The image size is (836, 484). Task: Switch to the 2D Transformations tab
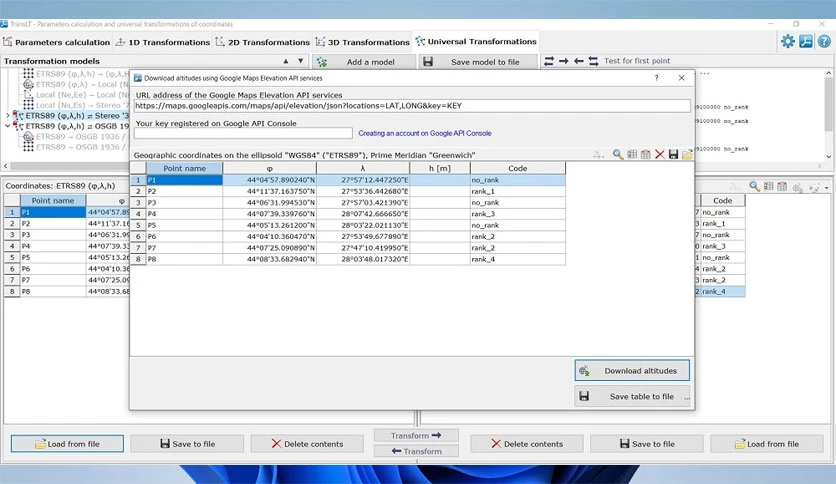click(x=262, y=42)
